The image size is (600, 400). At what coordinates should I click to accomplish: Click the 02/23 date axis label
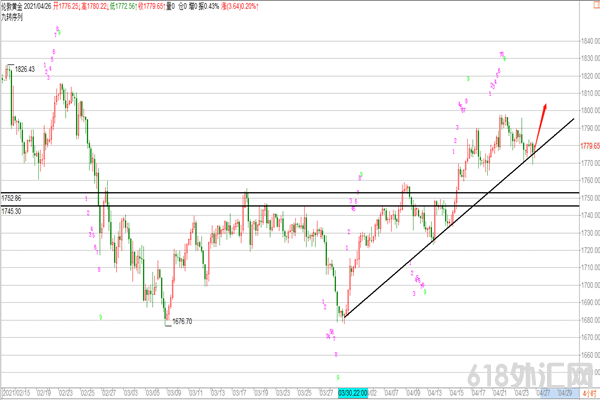(65, 393)
